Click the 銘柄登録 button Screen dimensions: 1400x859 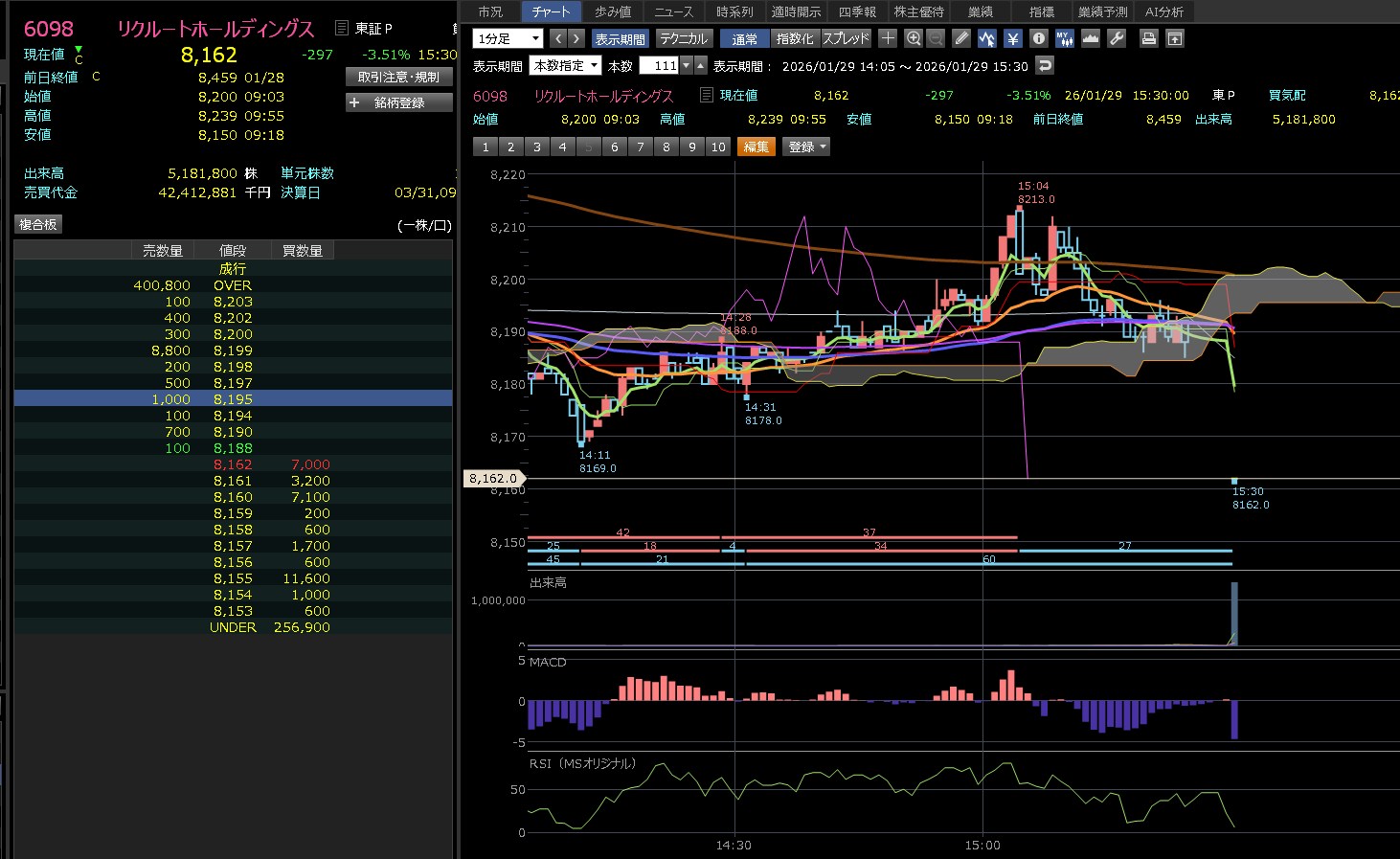point(398,102)
